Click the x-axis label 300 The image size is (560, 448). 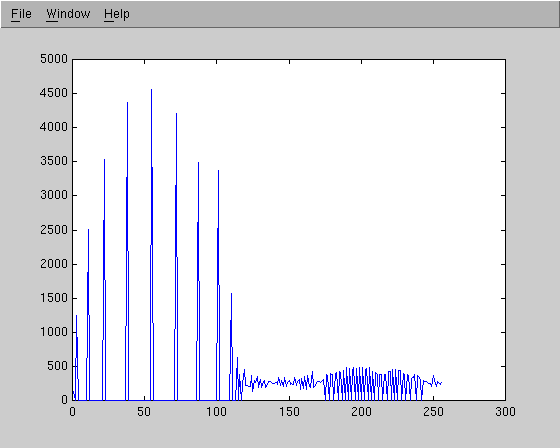click(x=505, y=412)
